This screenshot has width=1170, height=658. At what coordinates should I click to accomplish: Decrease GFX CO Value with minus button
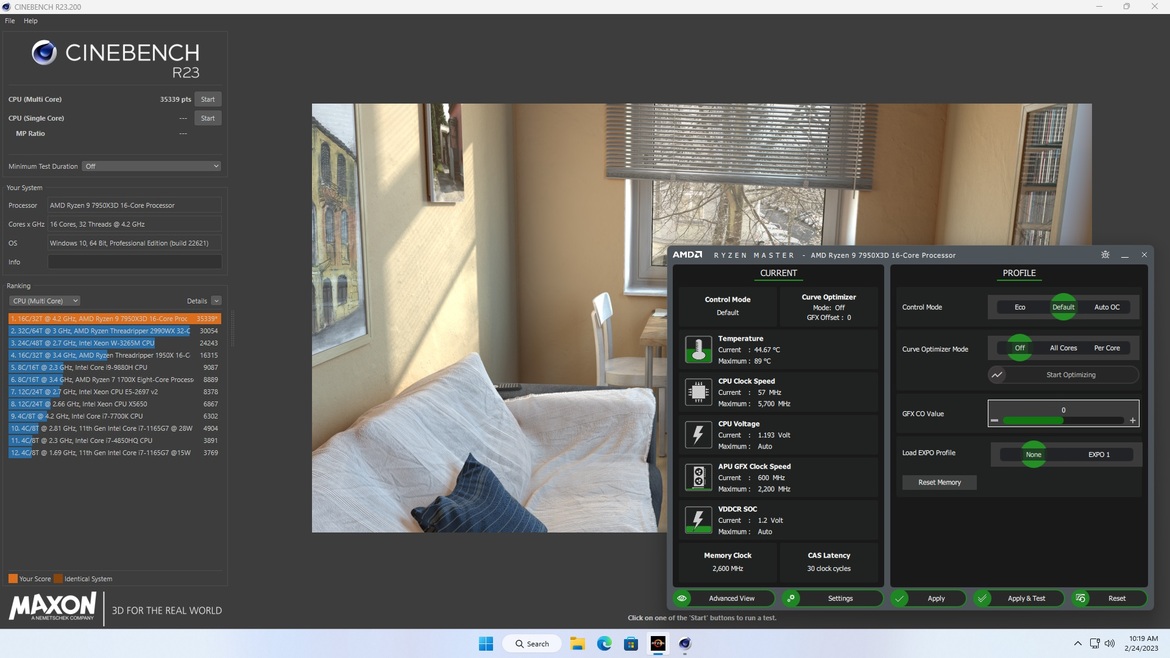click(x=994, y=421)
